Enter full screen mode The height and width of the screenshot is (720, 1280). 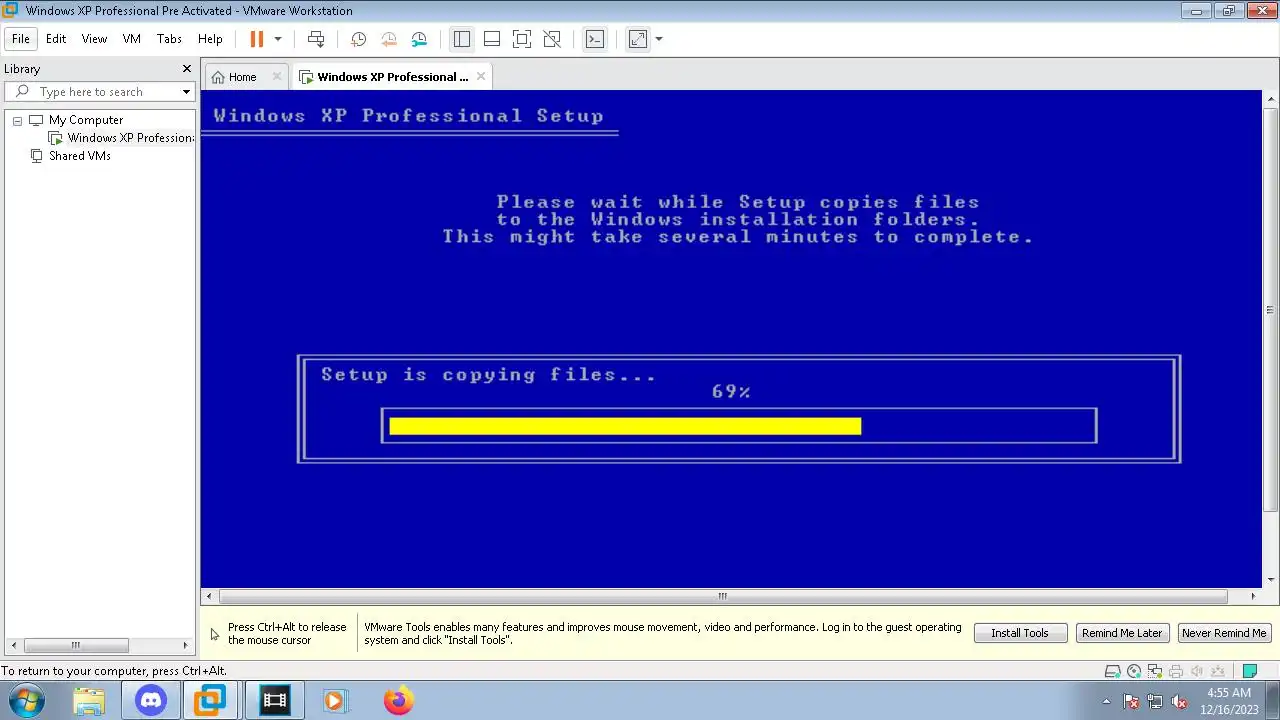[x=521, y=39]
